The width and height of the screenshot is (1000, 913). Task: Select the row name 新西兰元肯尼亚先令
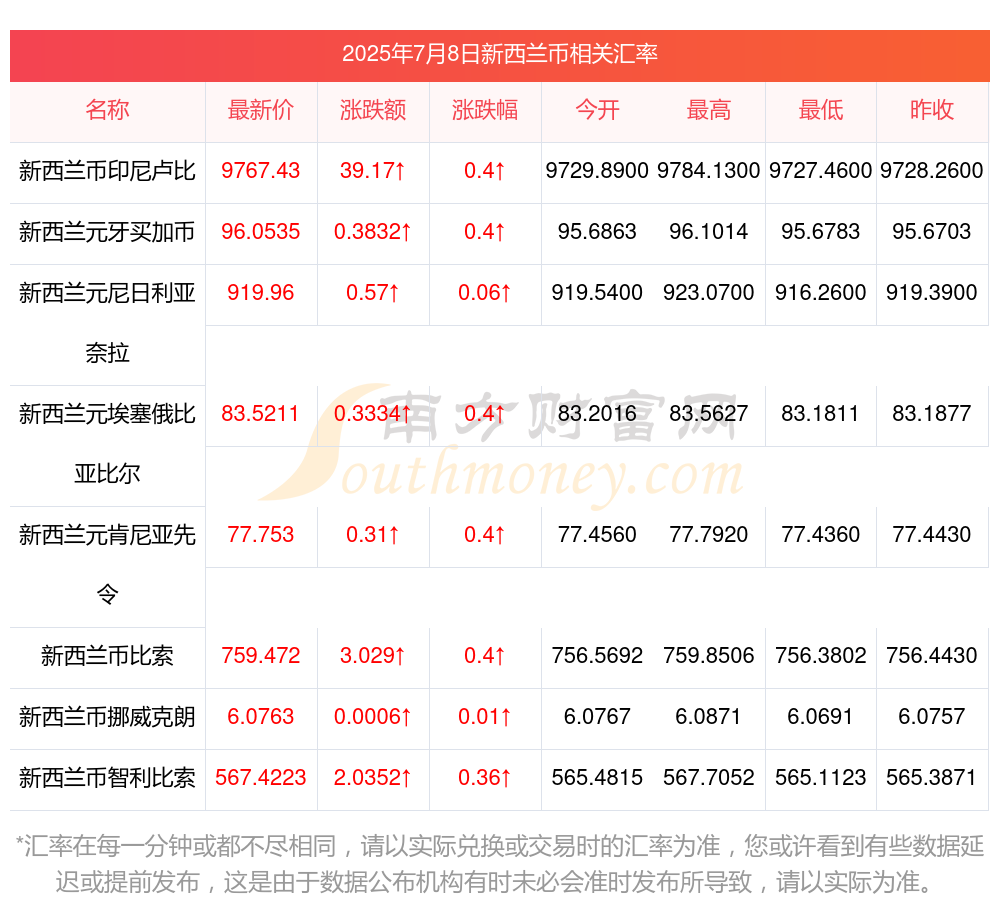pyautogui.click(x=107, y=565)
